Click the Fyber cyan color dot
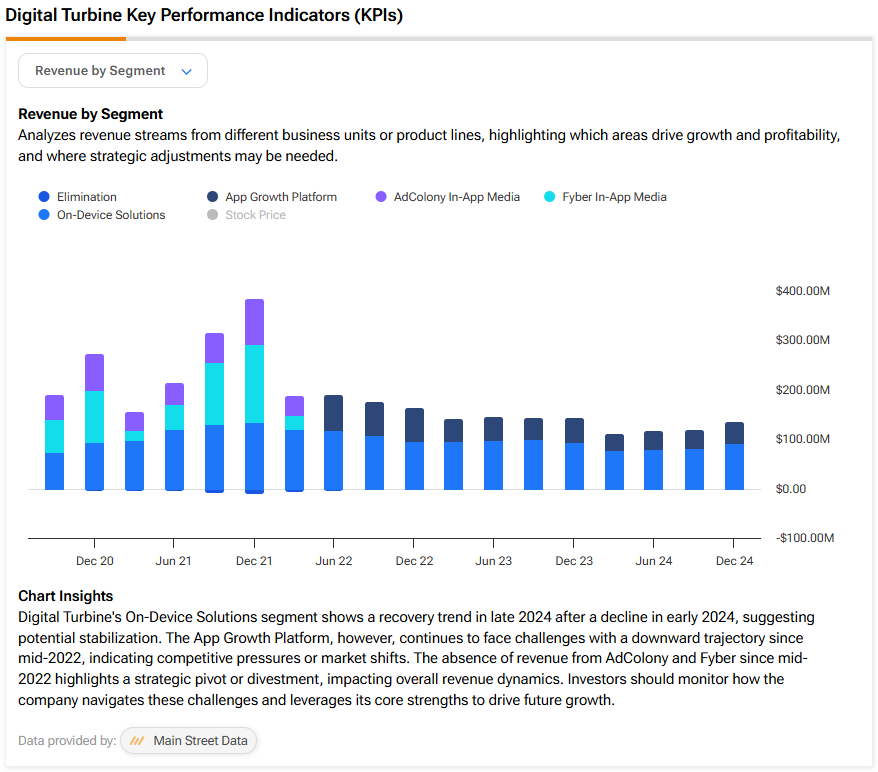The height and width of the screenshot is (772, 878). pos(549,197)
